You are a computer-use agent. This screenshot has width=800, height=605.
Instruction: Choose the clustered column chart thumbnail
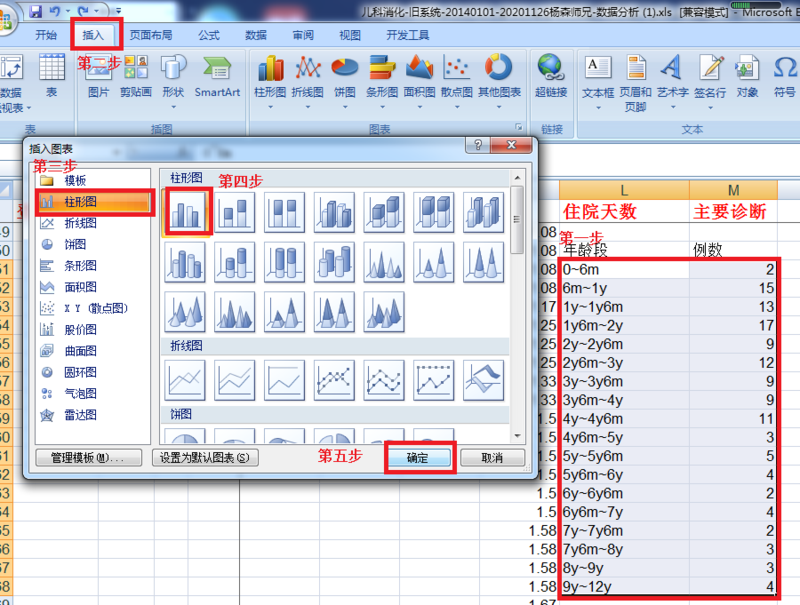point(185,212)
